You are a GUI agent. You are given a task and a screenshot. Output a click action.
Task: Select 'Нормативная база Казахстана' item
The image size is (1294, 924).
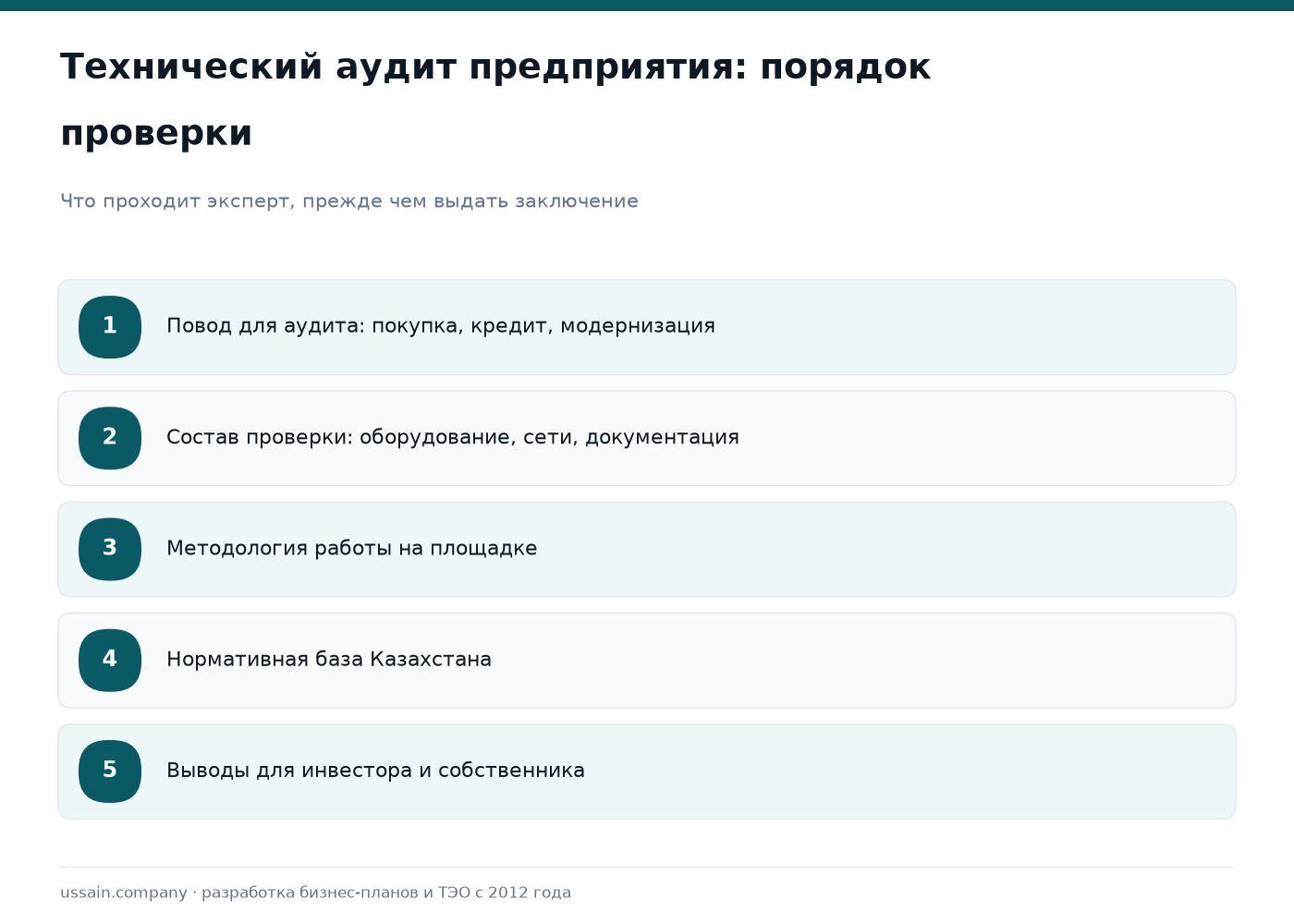(647, 660)
